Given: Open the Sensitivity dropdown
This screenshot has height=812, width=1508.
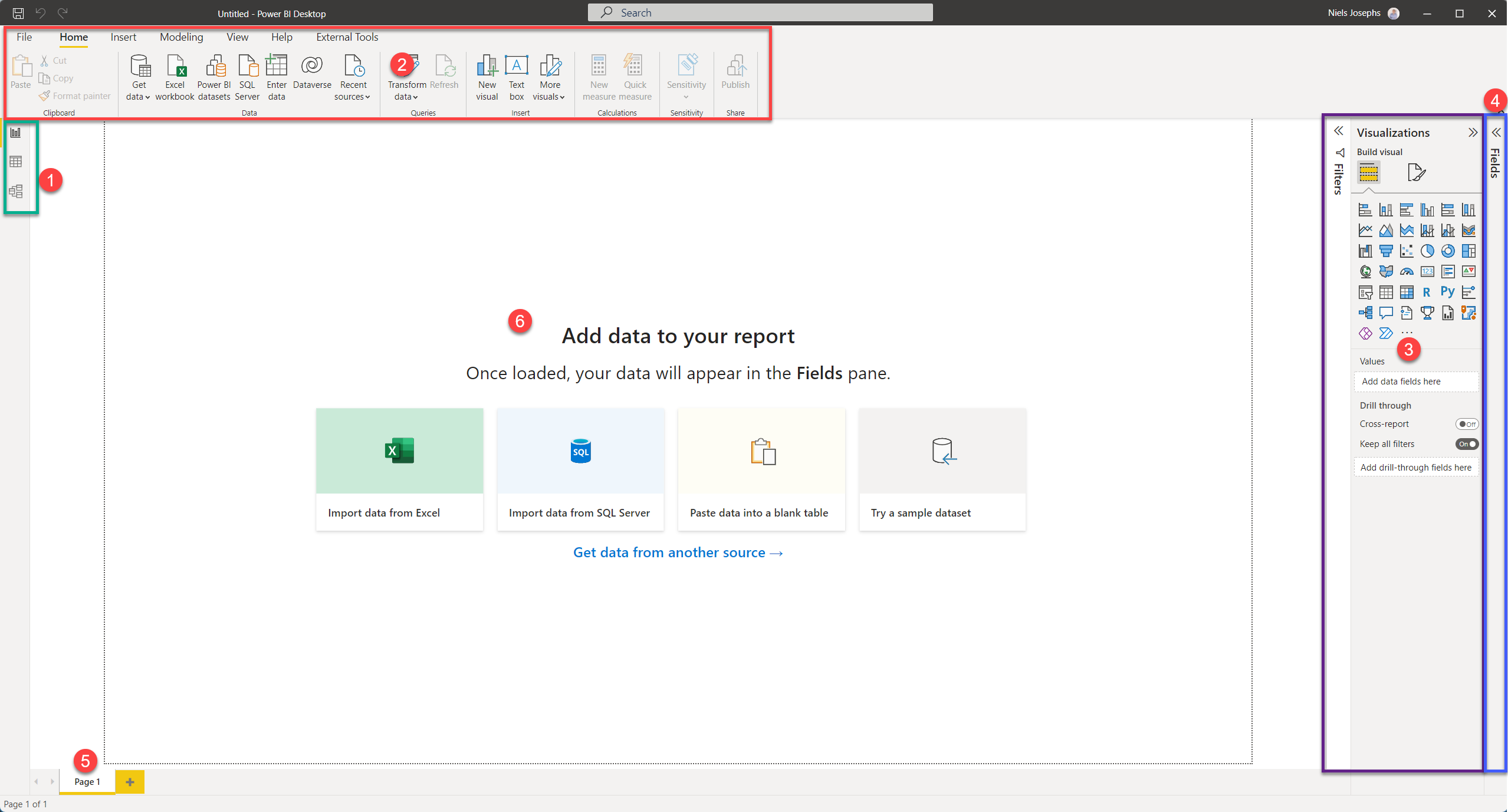Looking at the screenshot, I should pyautogui.click(x=686, y=78).
